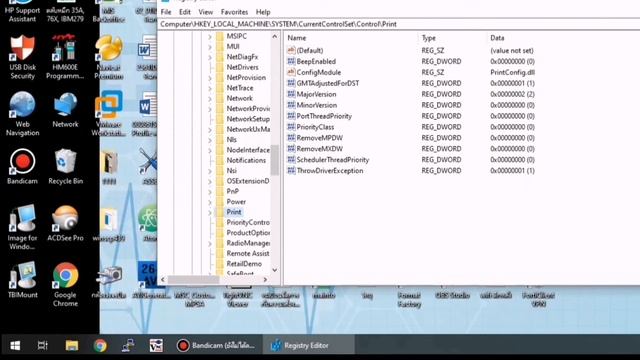Open File Explorer from taskbar
The width and height of the screenshot is (640, 360).
coord(71,346)
